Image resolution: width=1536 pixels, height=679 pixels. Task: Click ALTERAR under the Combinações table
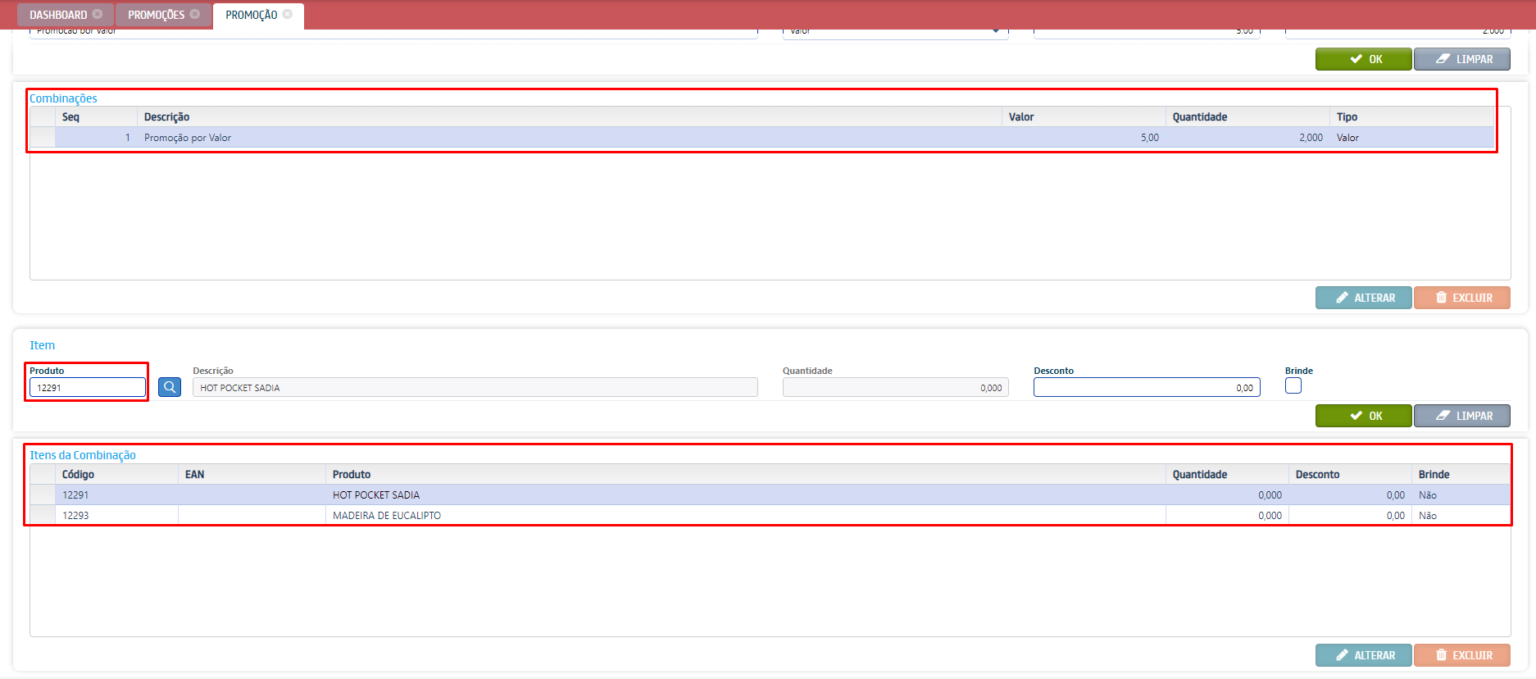1363,298
